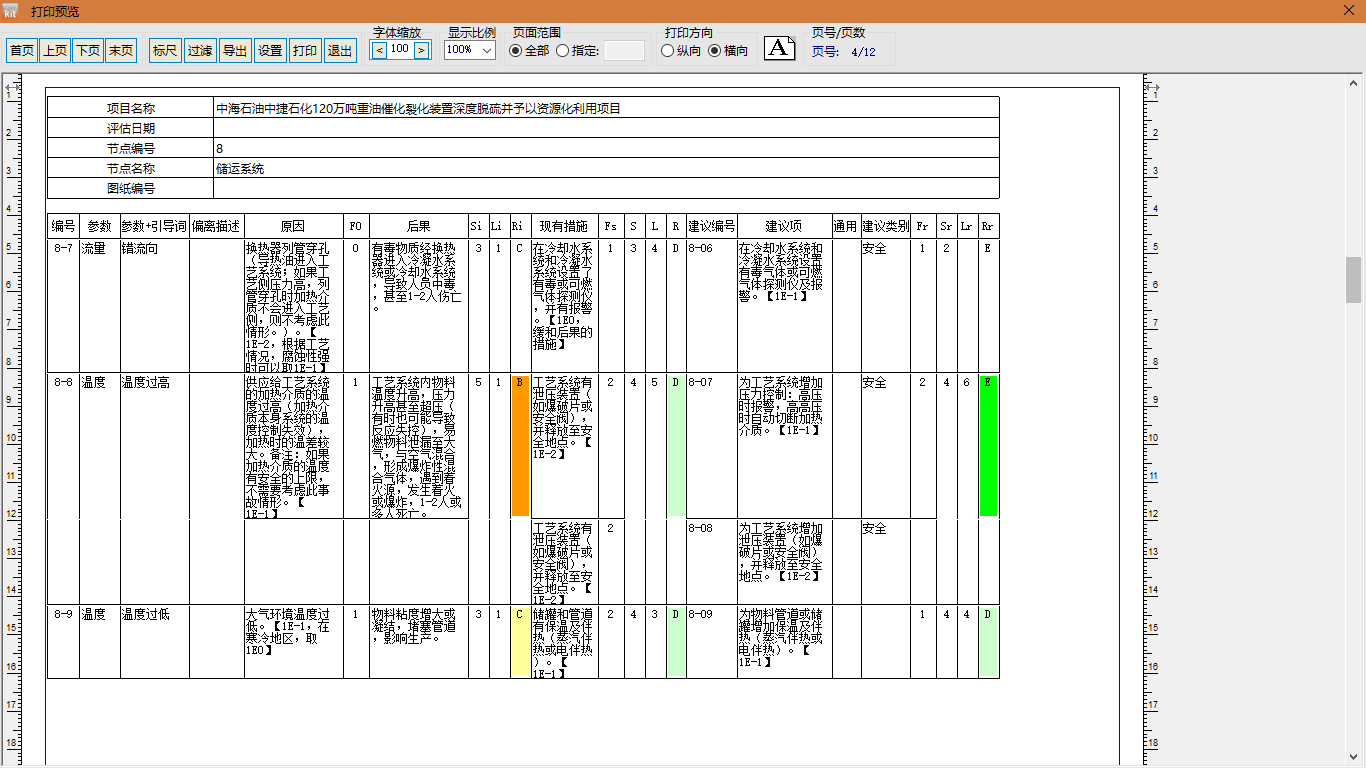Click the 偏离描述 column header

click(x=217, y=227)
